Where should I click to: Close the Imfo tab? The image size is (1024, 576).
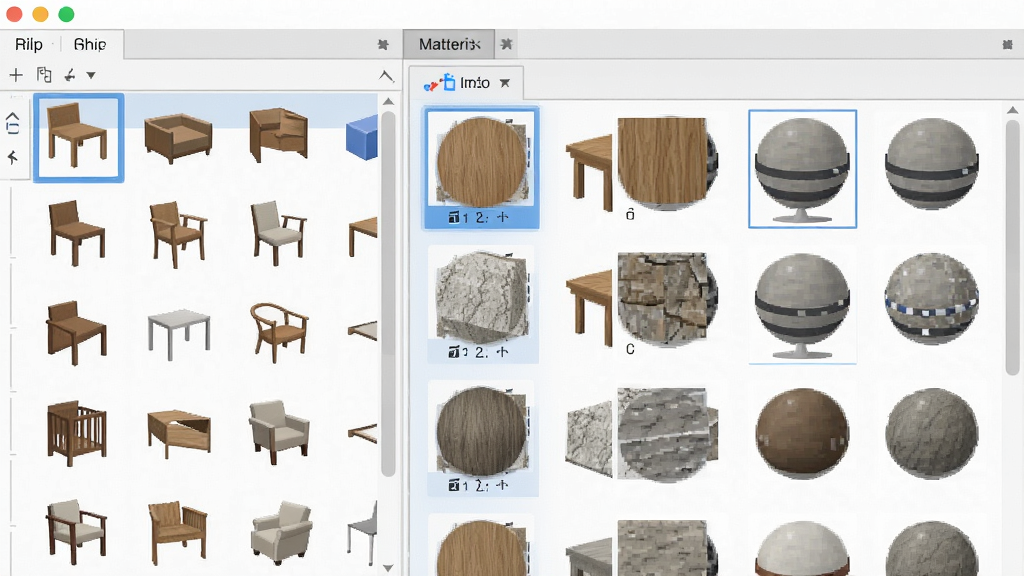click(x=505, y=83)
